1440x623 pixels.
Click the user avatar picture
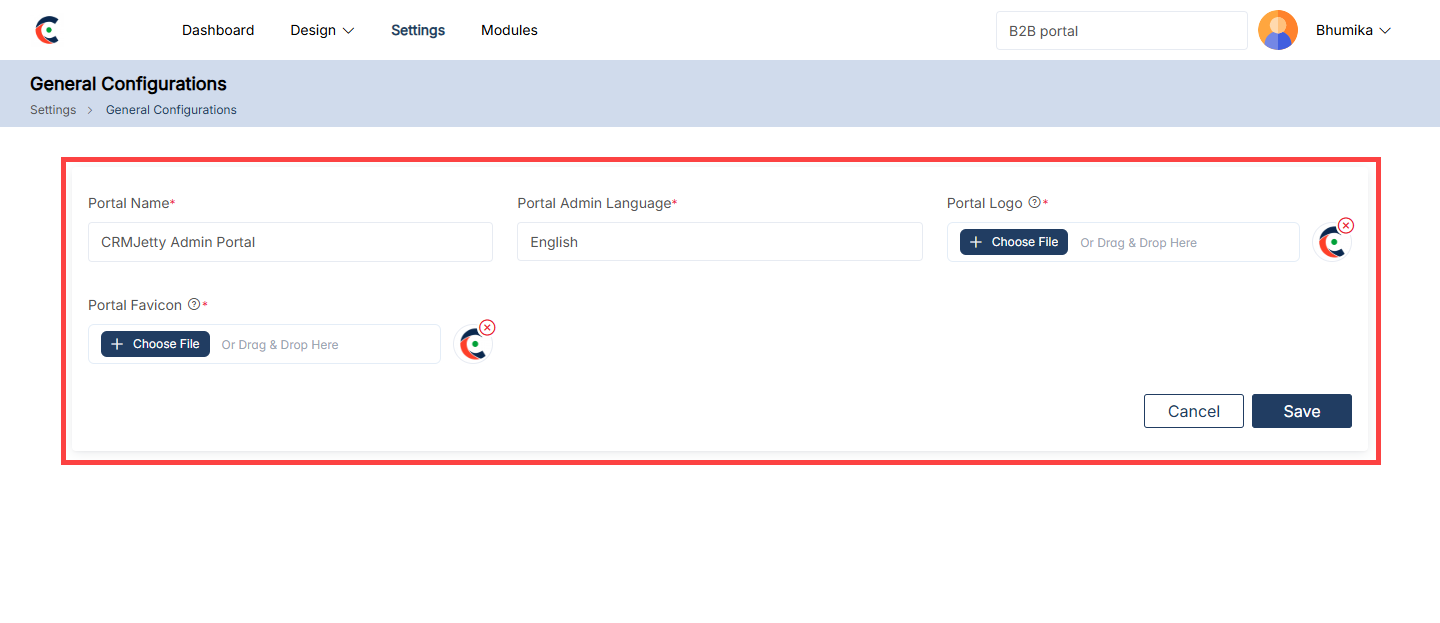point(1277,30)
